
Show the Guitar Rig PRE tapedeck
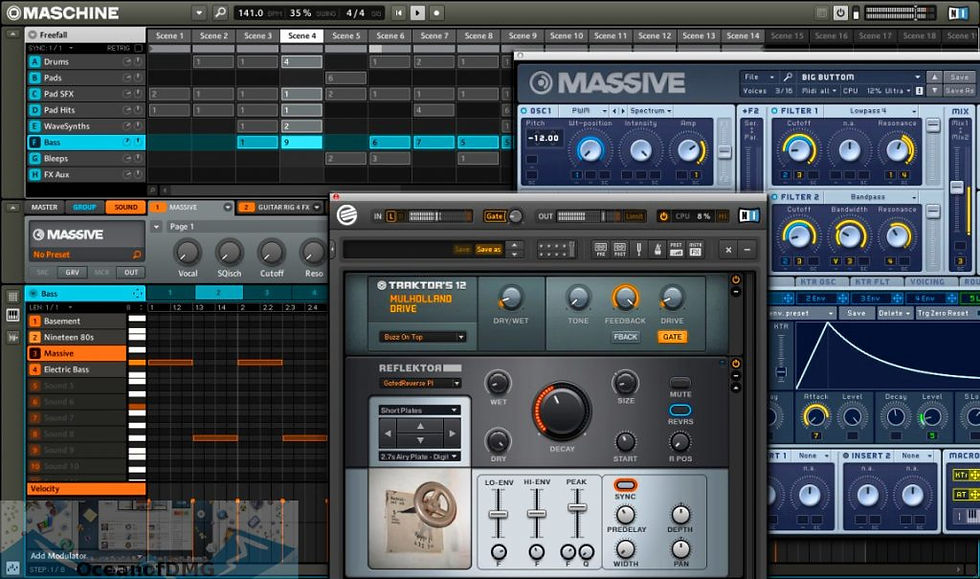pyautogui.click(x=601, y=249)
